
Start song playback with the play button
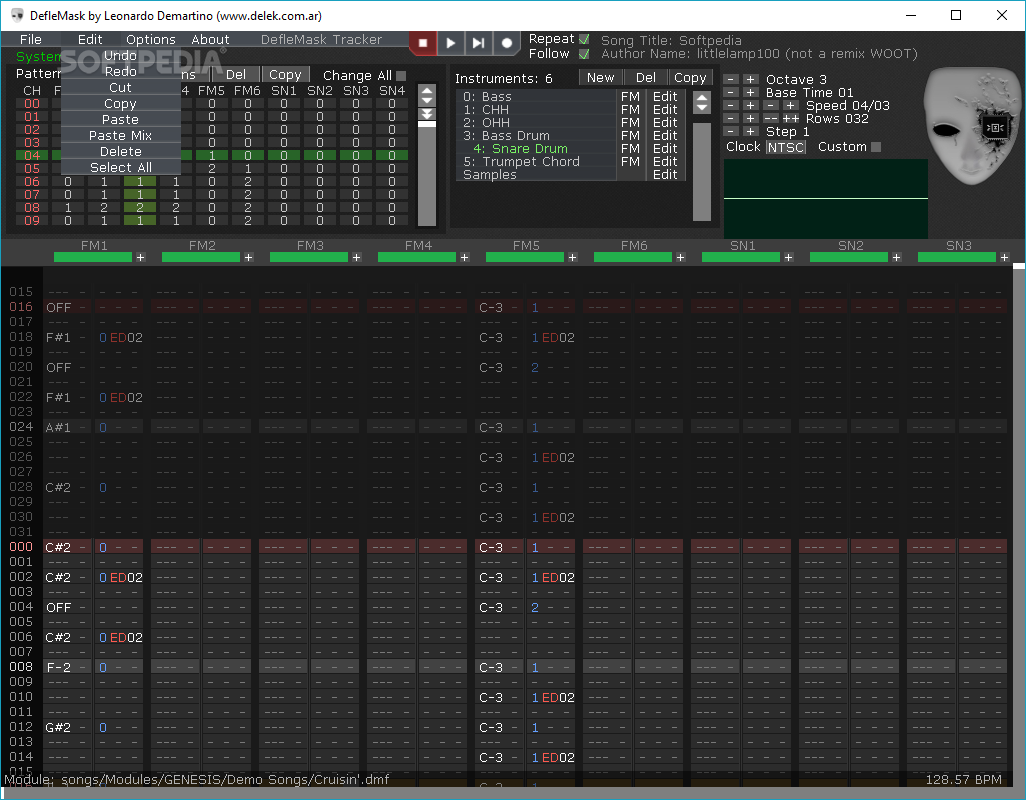coord(450,43)
